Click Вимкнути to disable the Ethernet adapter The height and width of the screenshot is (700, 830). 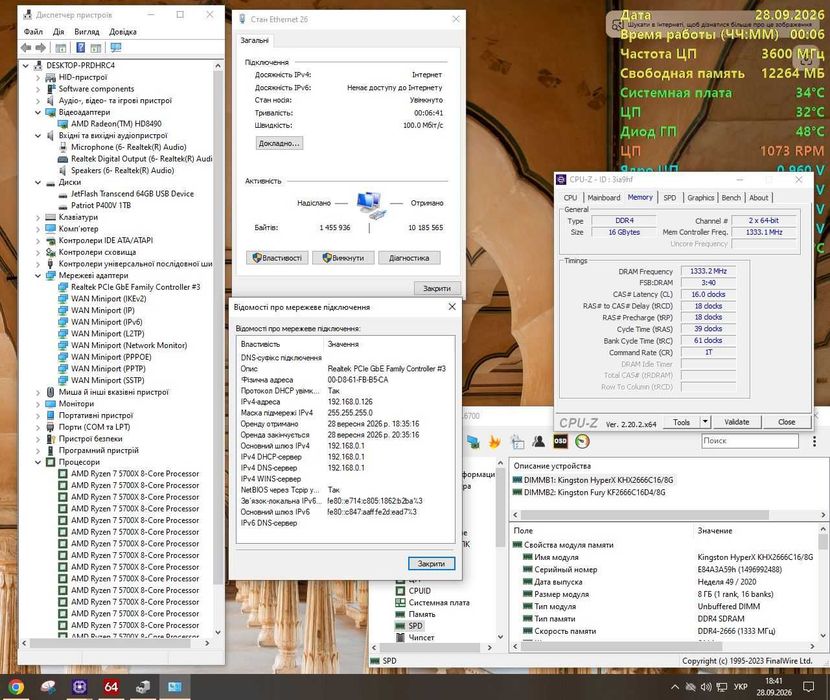click(x=344, y=257)
